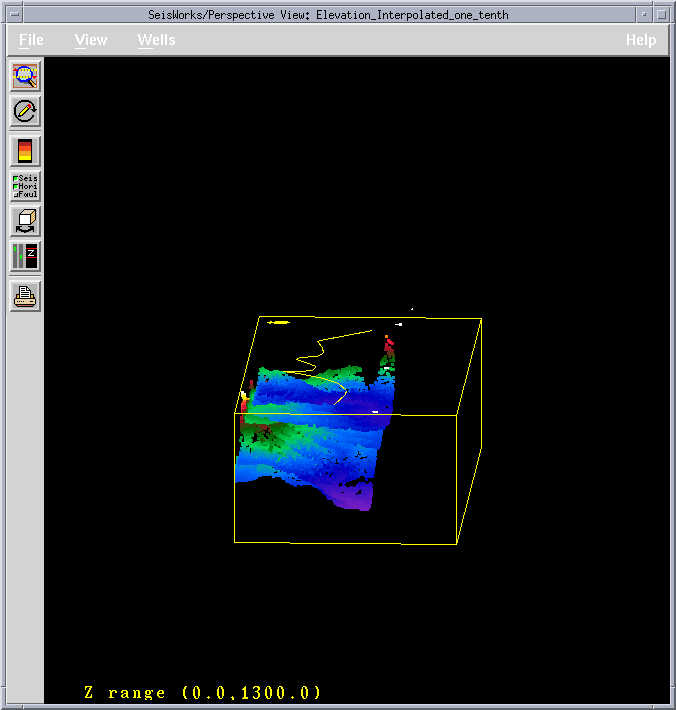Open the Help menu

pos(641,40)
